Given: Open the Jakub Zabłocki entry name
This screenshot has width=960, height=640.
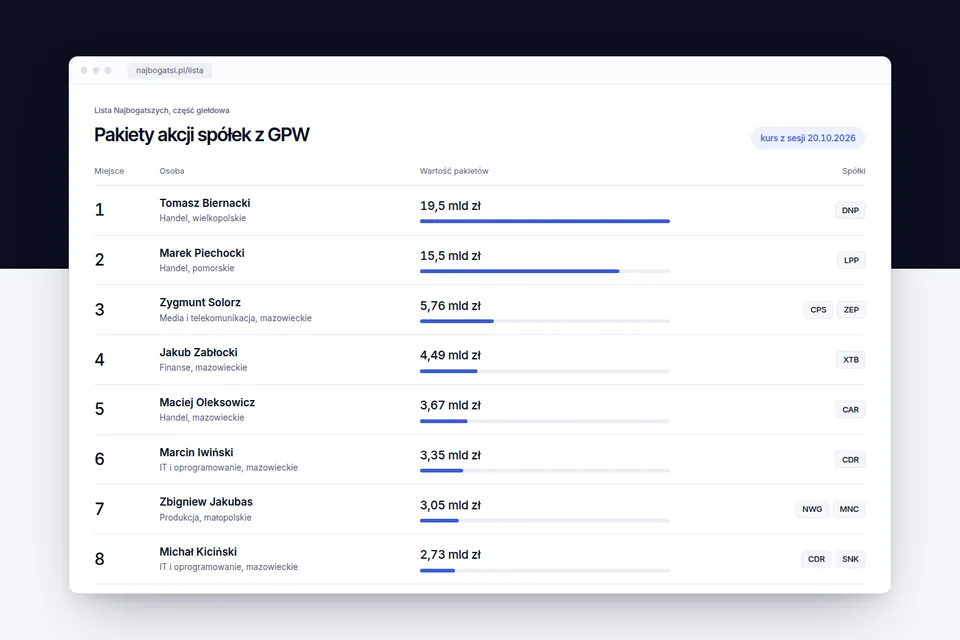Looking at the screenshot, I should click(198, 353).
